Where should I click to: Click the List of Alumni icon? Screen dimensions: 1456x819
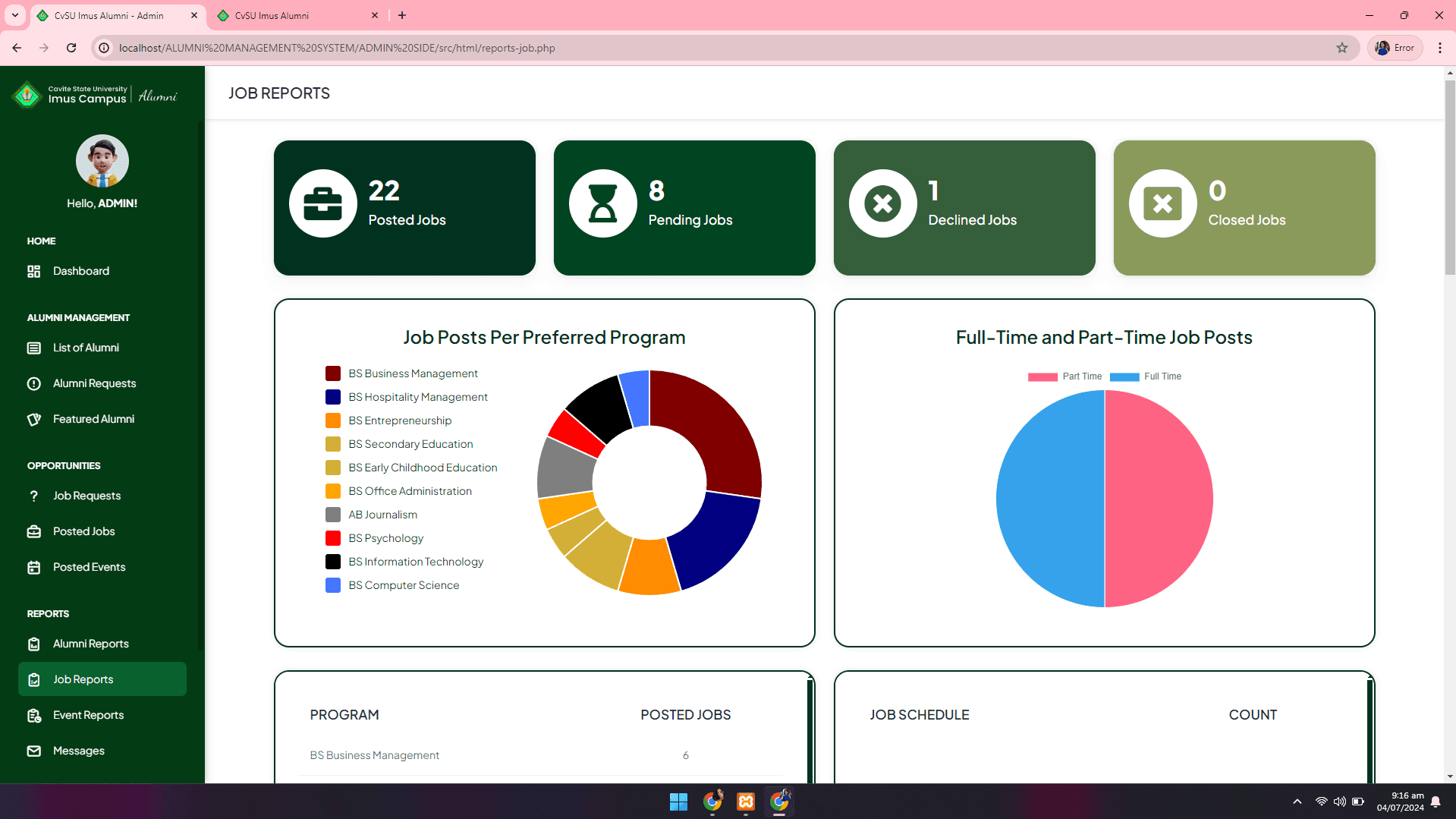pyautogui.click(x=34, y=348)
